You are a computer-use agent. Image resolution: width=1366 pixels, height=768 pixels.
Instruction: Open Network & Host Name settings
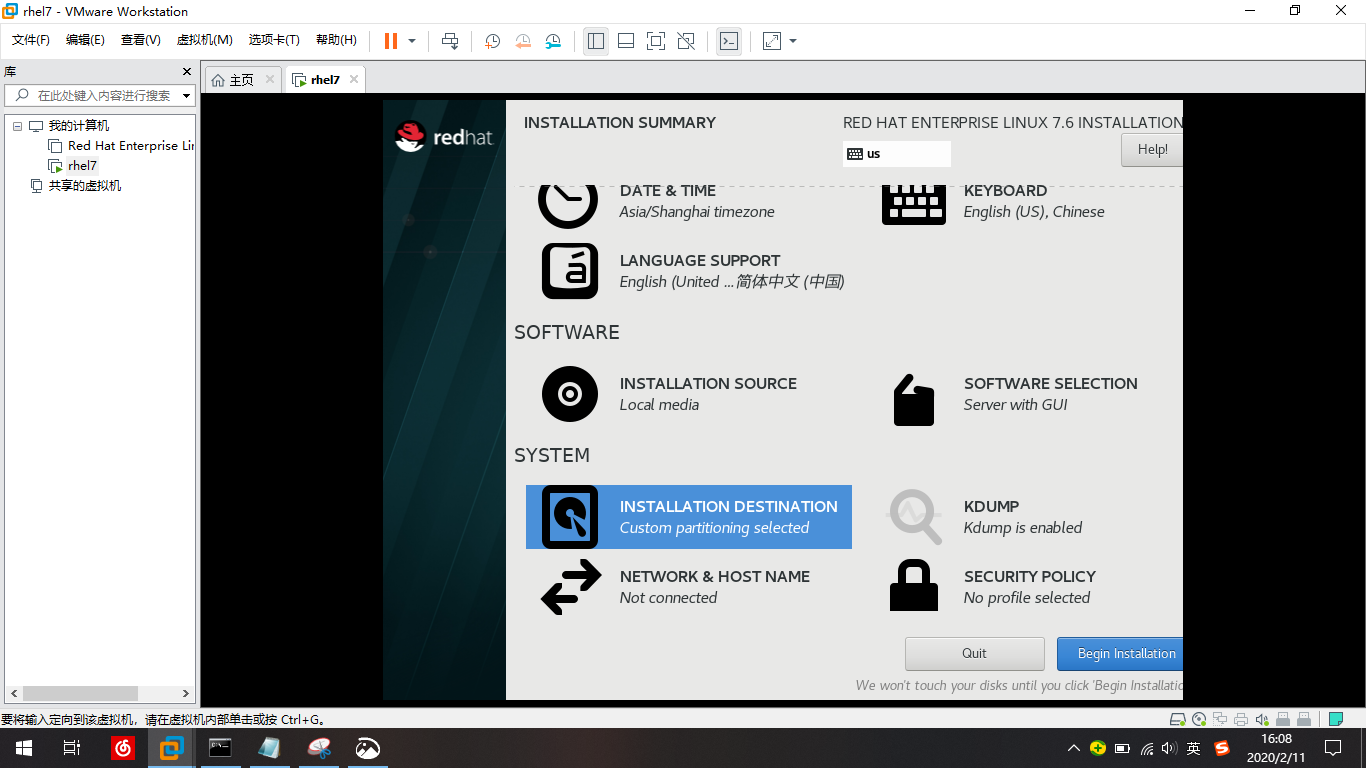tap(676, 587)
